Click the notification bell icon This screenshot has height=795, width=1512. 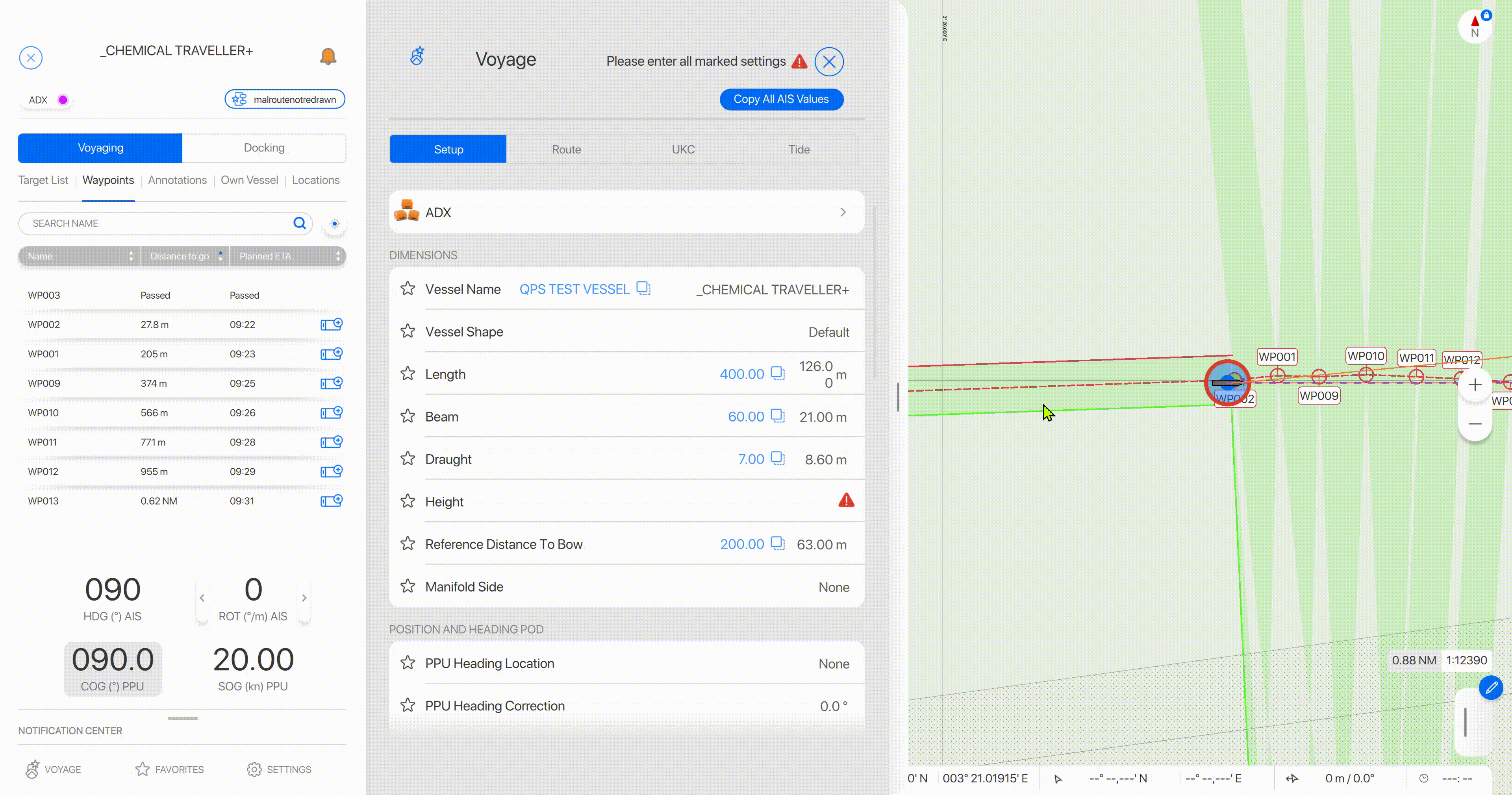click(x=328, y=56)
